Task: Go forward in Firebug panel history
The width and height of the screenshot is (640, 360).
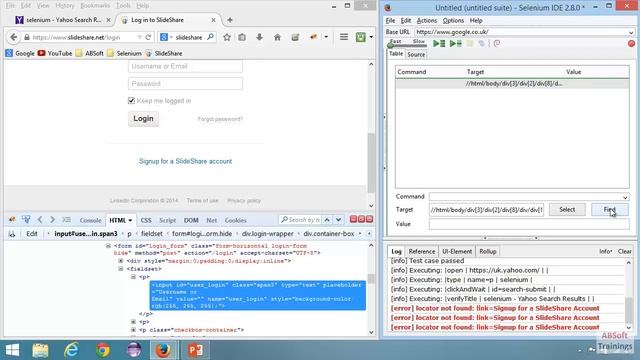Action: pyautogui.click(x=52, y=220)
